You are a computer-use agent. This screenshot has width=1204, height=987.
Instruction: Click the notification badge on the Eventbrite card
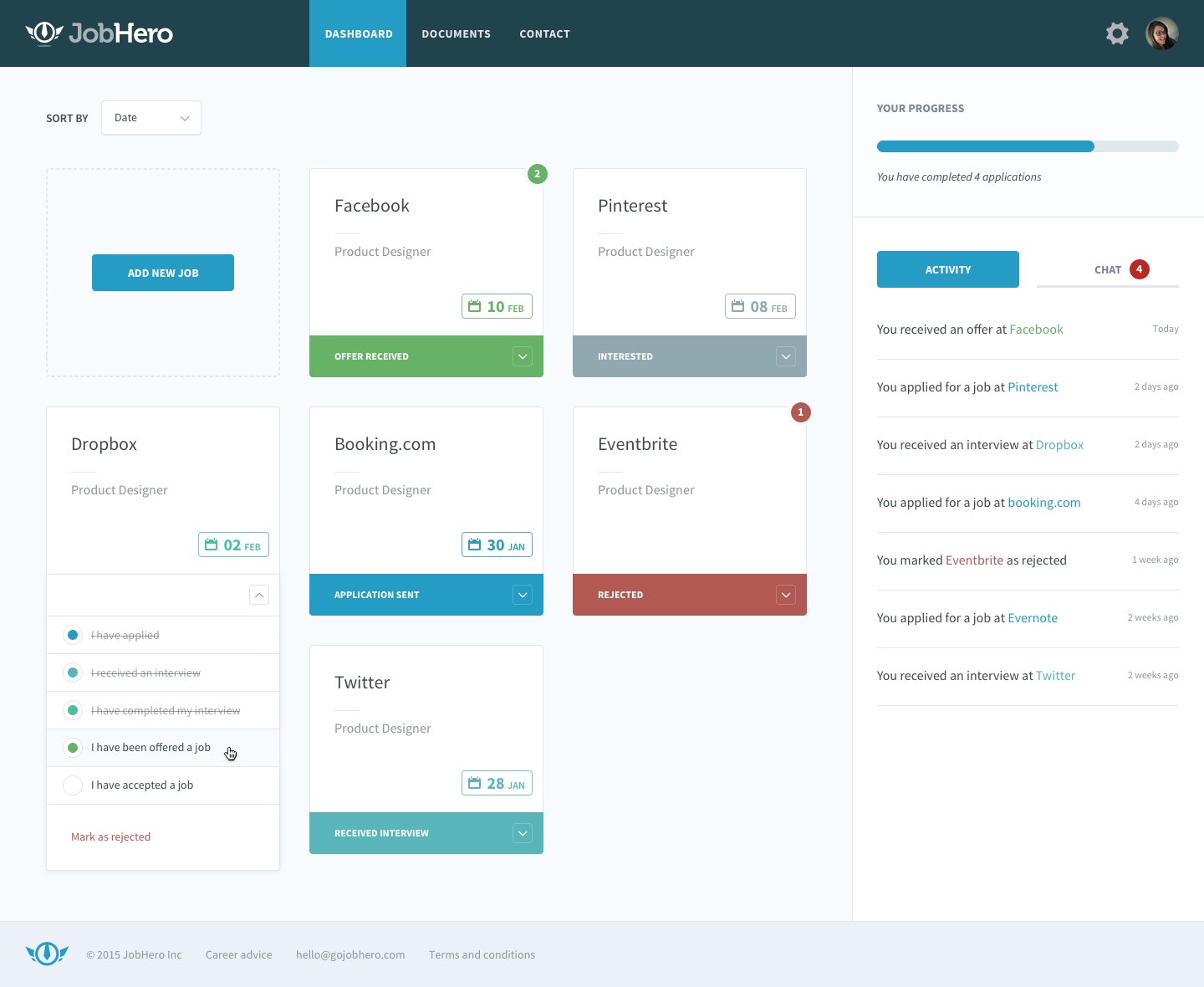coord(800,412)
